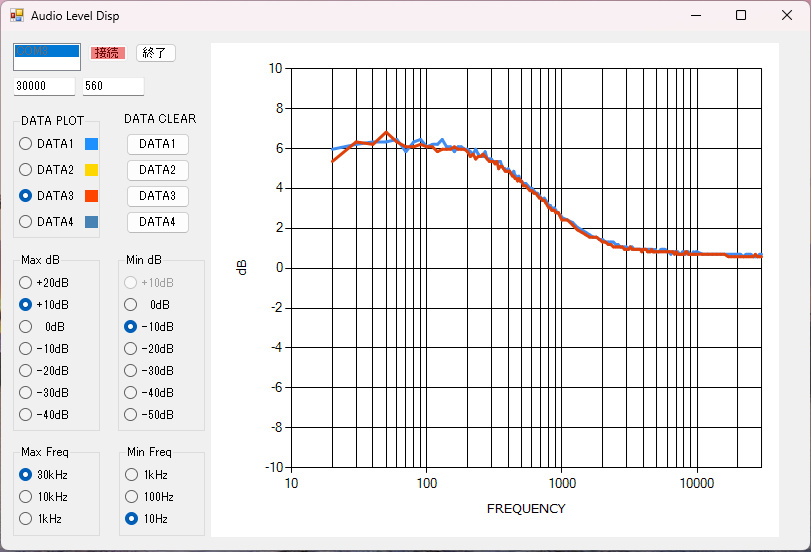The height and width of the screenshot is (552, 811).
Task: Clear DATA1 using its DATA CLEAR button
Action: click(x=157, y=144)
